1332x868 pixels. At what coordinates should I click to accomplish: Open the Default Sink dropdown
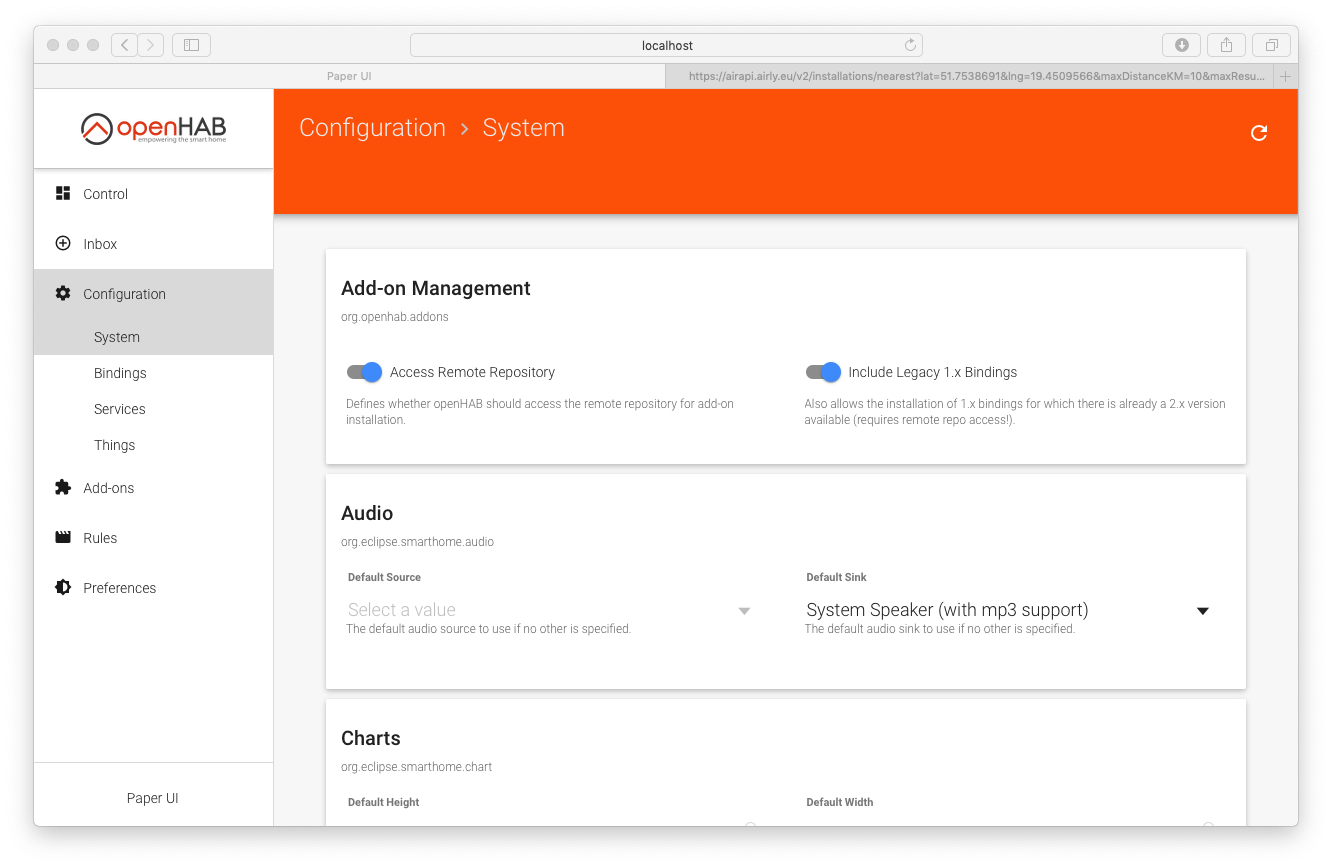(1008, 610)
